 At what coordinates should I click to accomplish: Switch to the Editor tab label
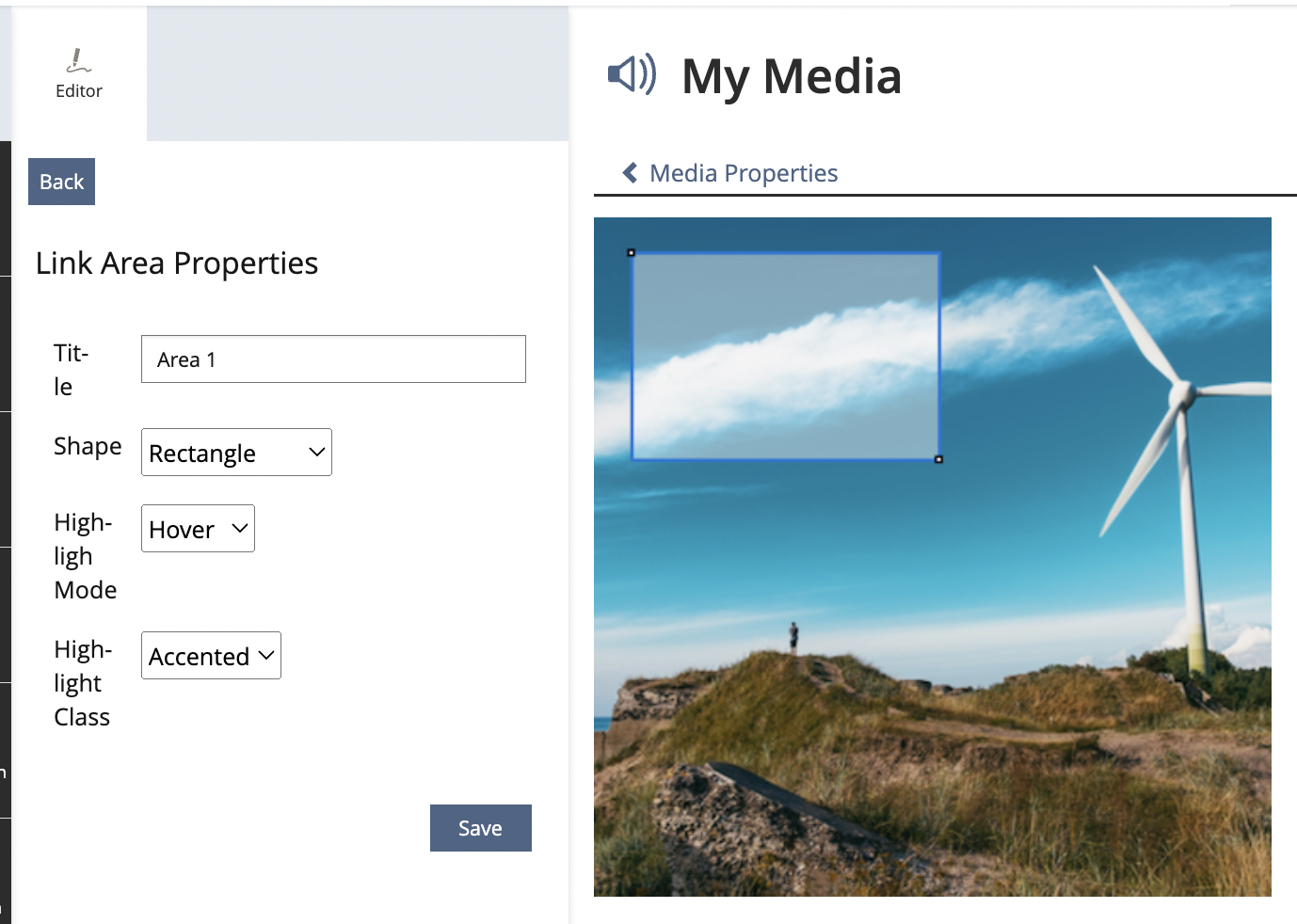(x=79, y=91)
